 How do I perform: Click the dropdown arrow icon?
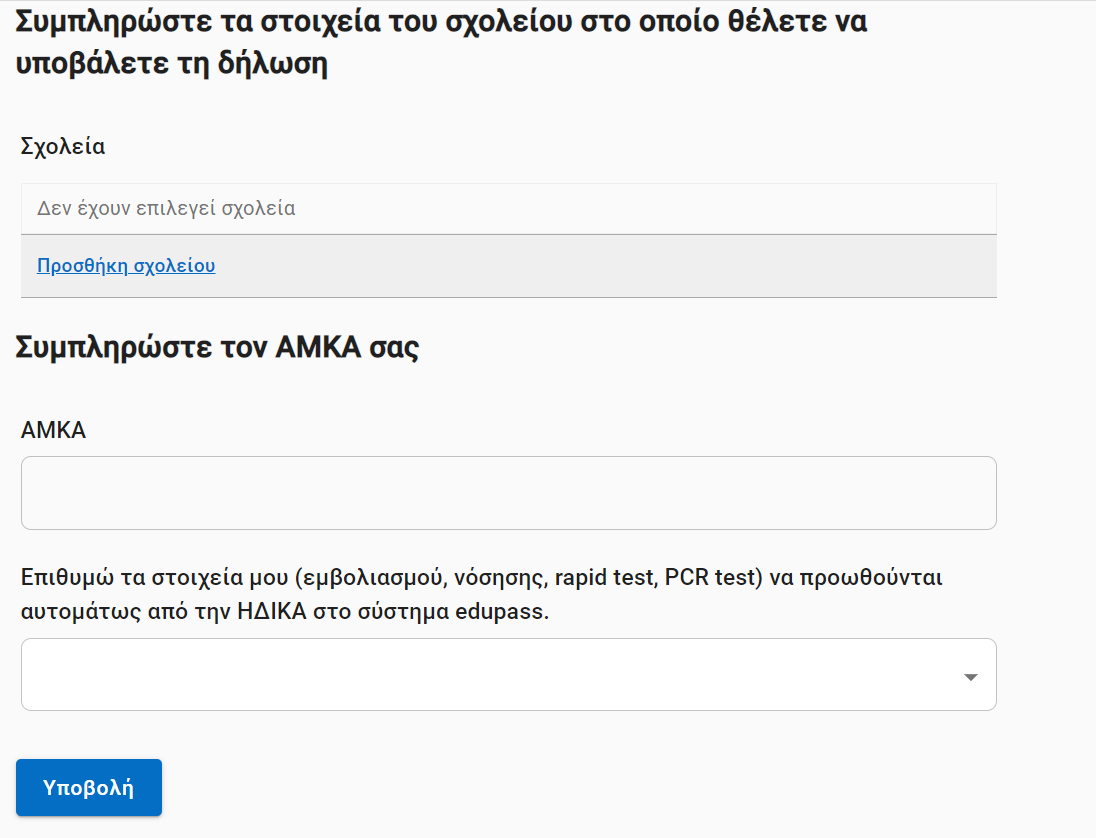tap(969, 677)
